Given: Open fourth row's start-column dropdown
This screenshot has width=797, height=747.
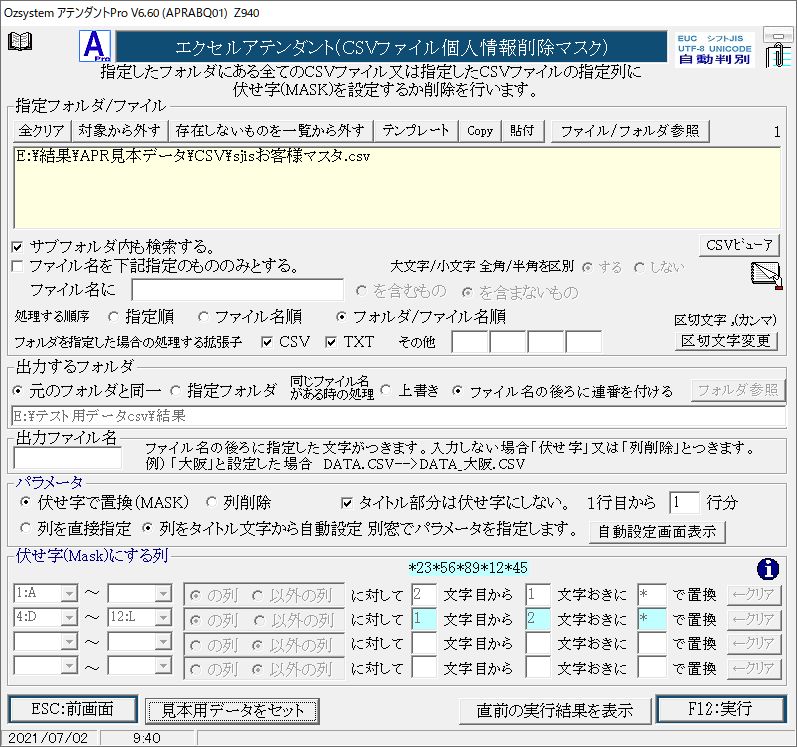Looking at the screenshot, I should (69, 666).
